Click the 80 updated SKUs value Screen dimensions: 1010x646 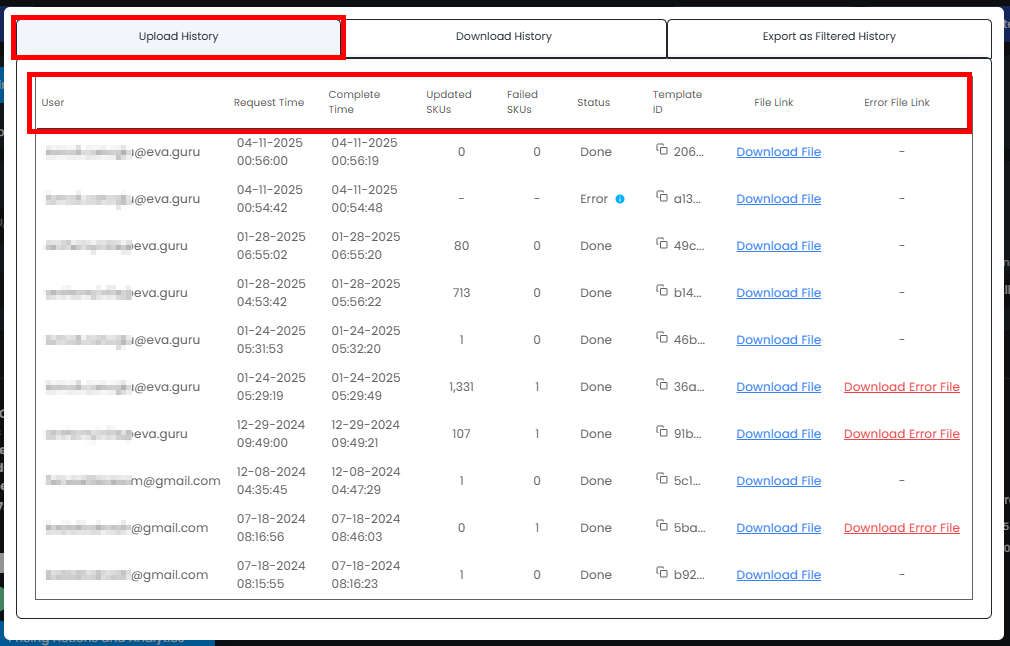(x=461, y=246)
